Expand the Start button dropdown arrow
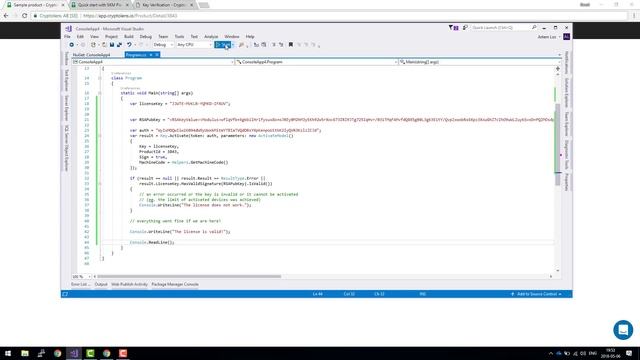The image size is (640, 360). pos(233,44)
